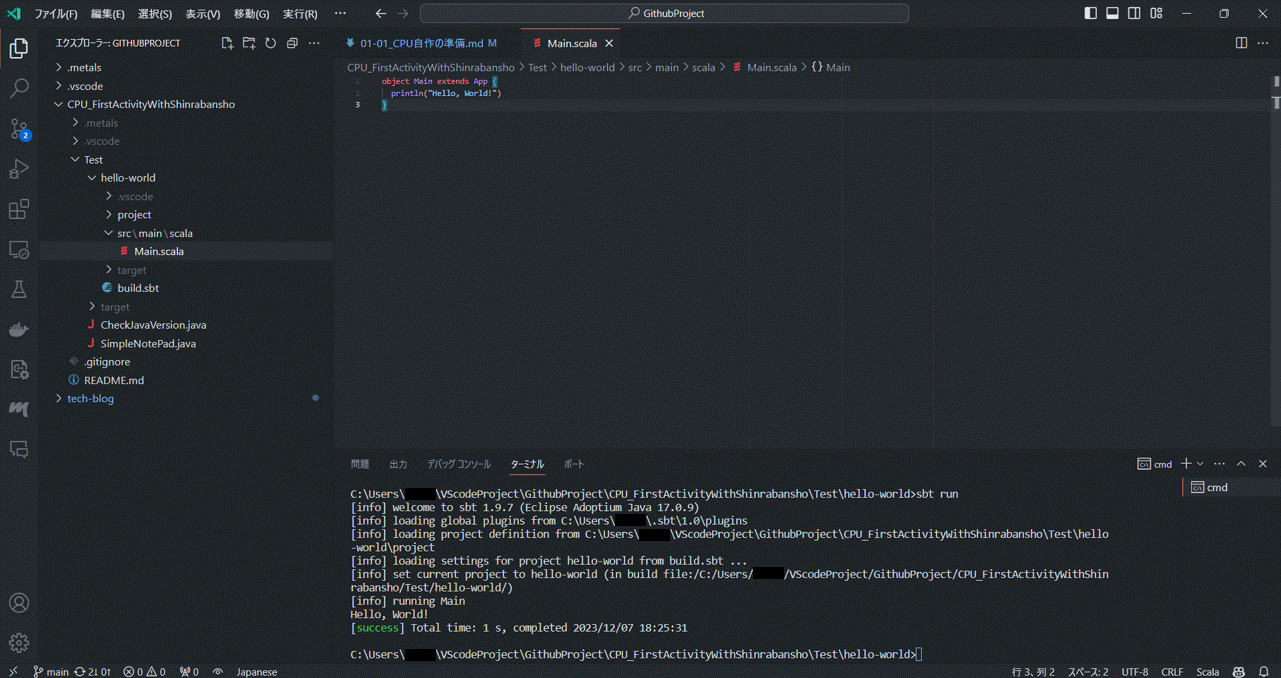Open Source Control view with badge
This screenshot has height=678, width=1281.
(19, 129)
